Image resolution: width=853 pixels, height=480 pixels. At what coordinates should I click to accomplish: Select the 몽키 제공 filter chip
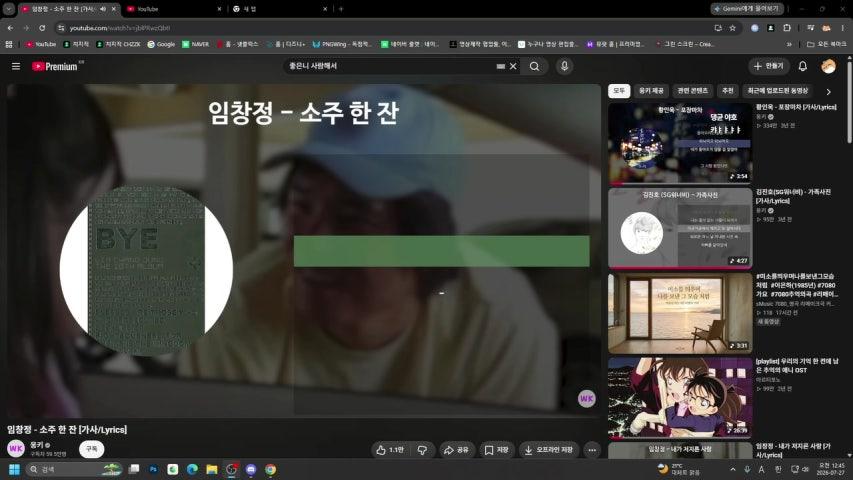(x=651, y=91)
